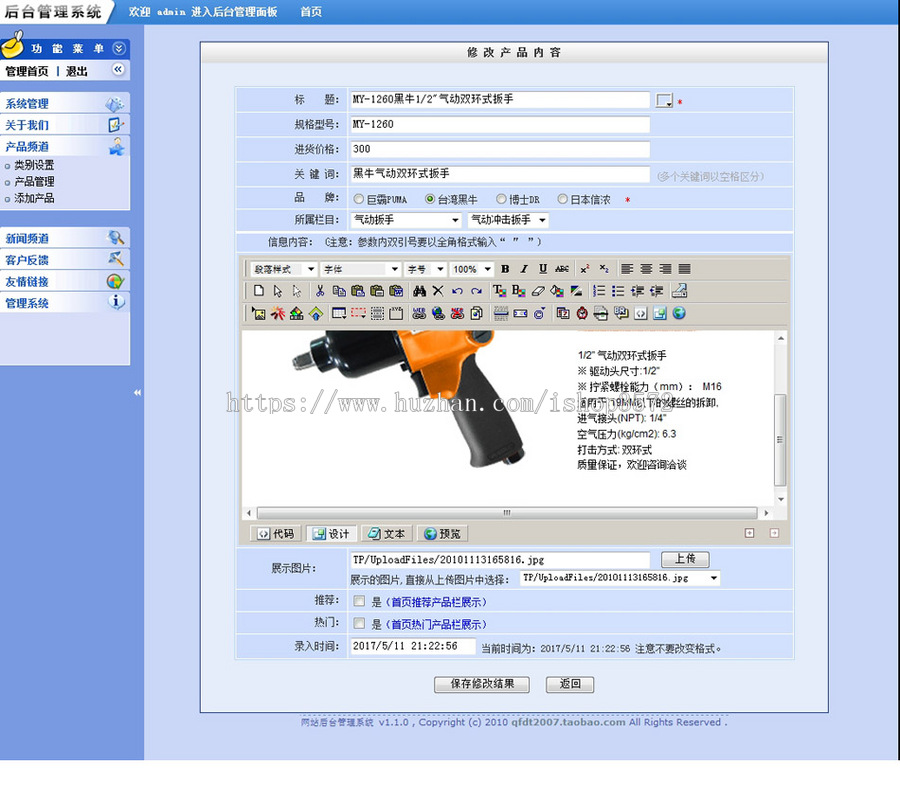Go to 产品管理 in the sidebar

coord(34,181)
